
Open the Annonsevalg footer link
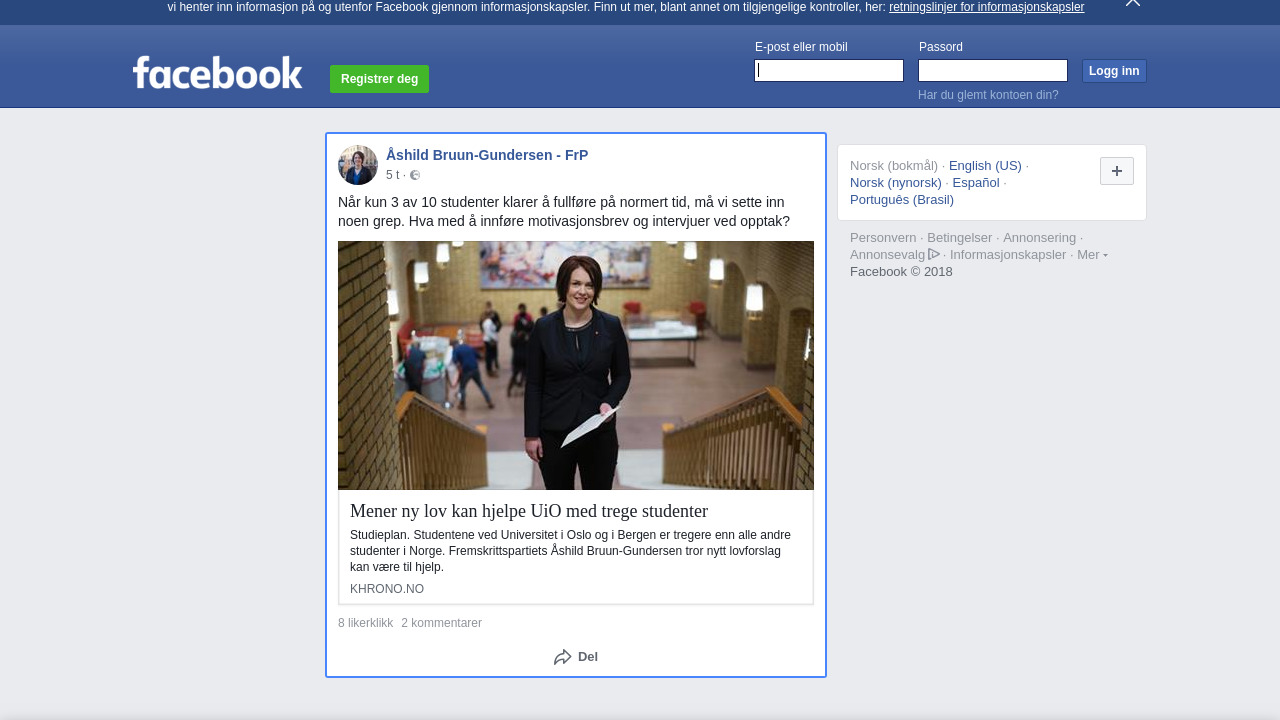click(x=888, y=255)
